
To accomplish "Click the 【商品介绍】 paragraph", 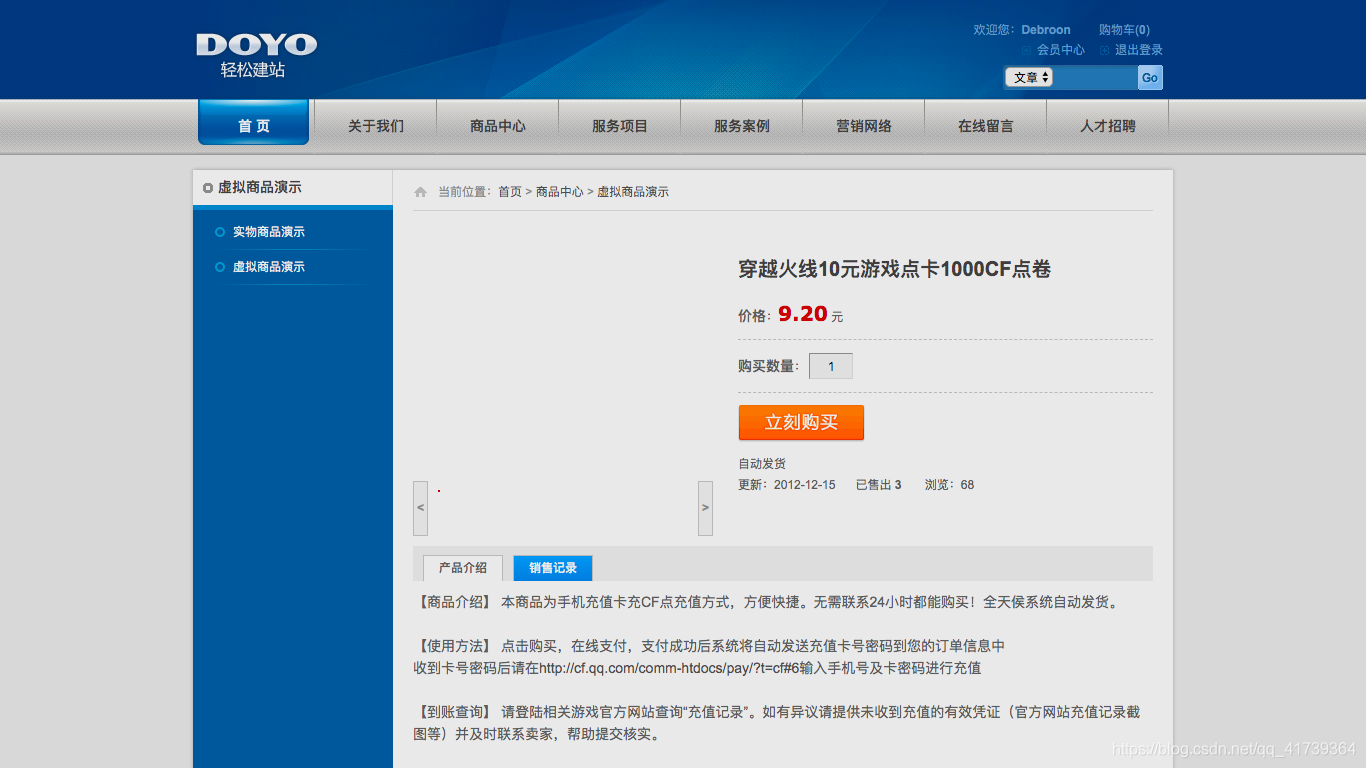I will (768, 602).
